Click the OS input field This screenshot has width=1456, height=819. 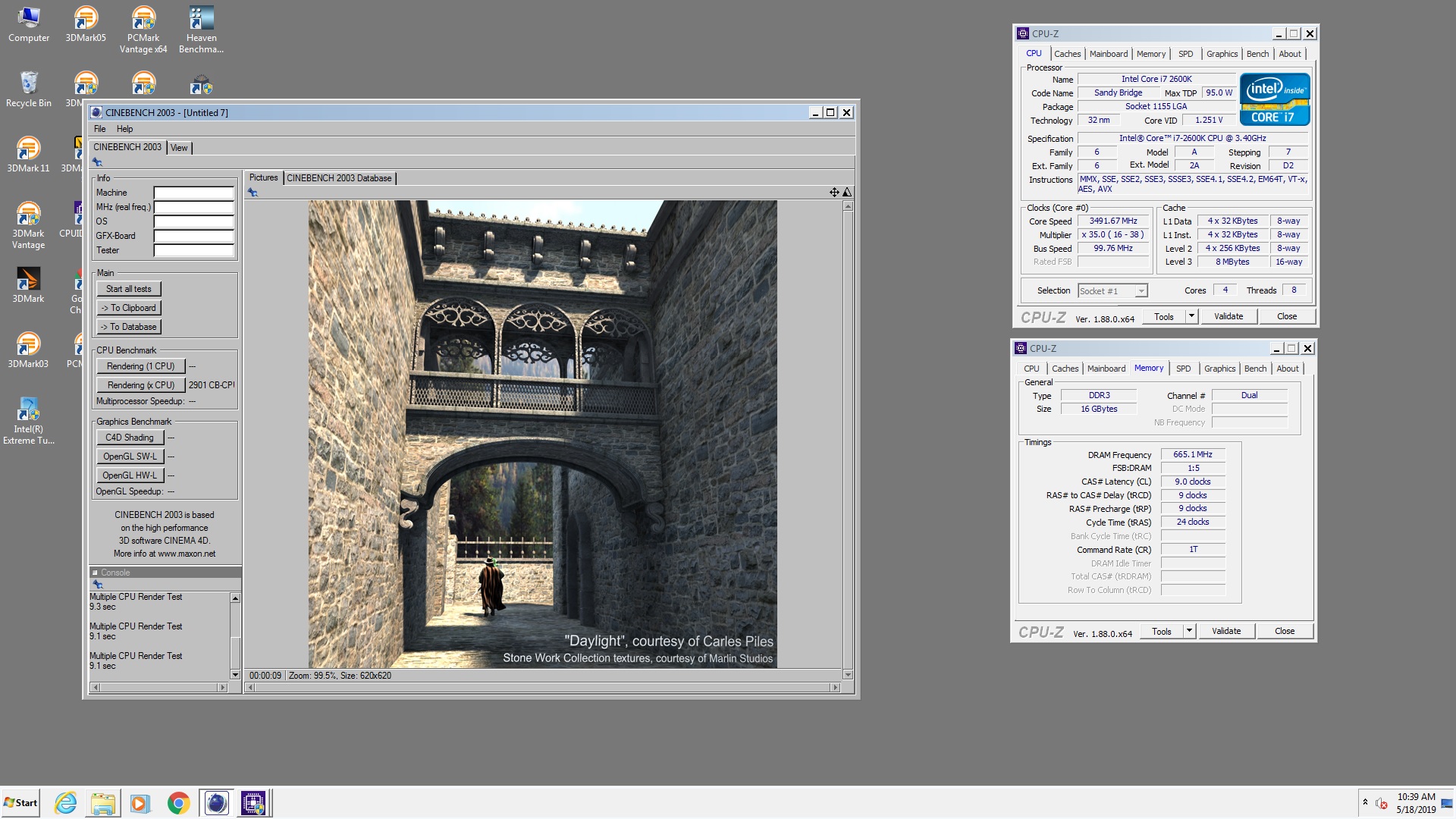point(194,221)
